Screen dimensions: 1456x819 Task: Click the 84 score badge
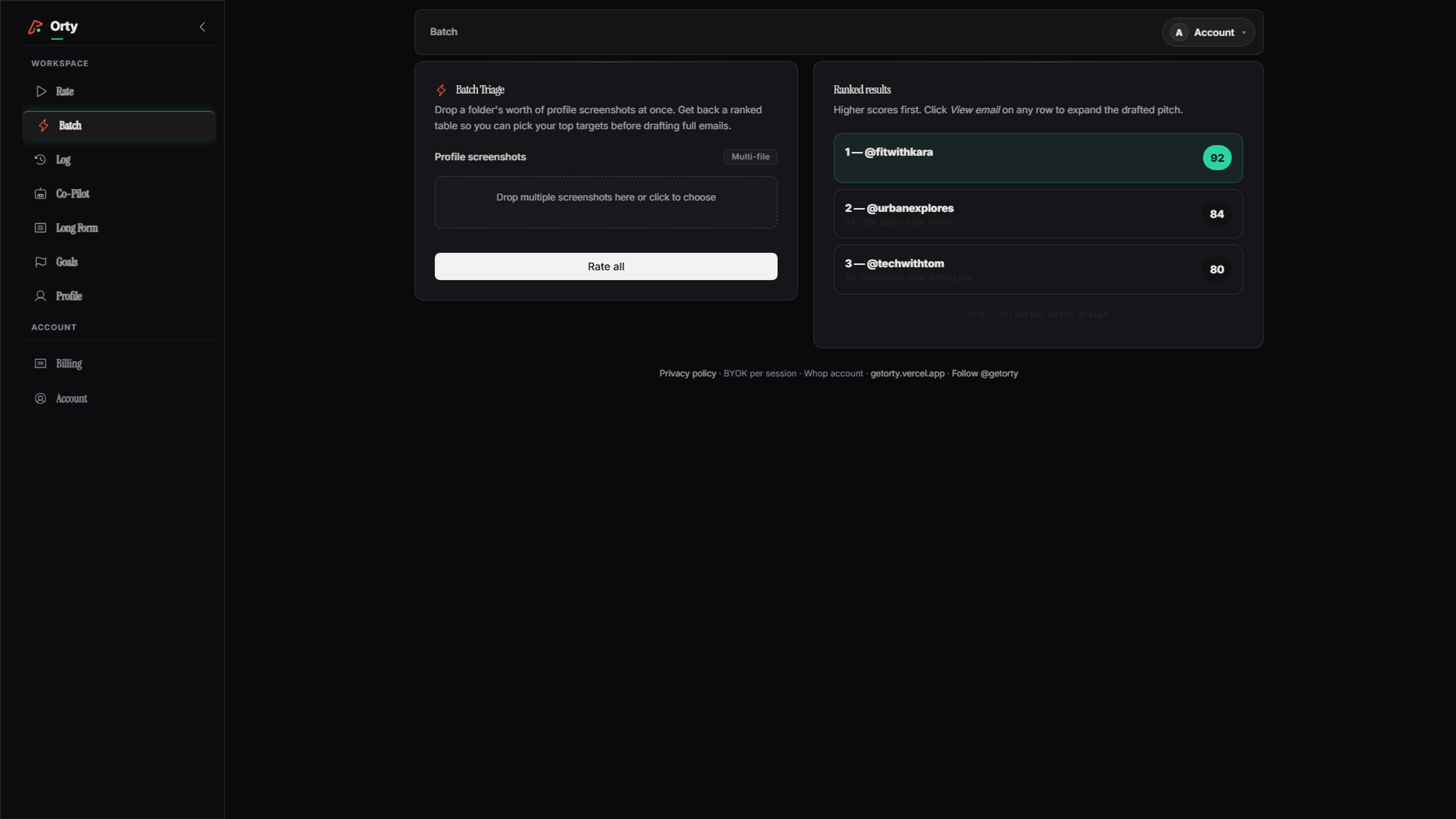[1217, 214]
